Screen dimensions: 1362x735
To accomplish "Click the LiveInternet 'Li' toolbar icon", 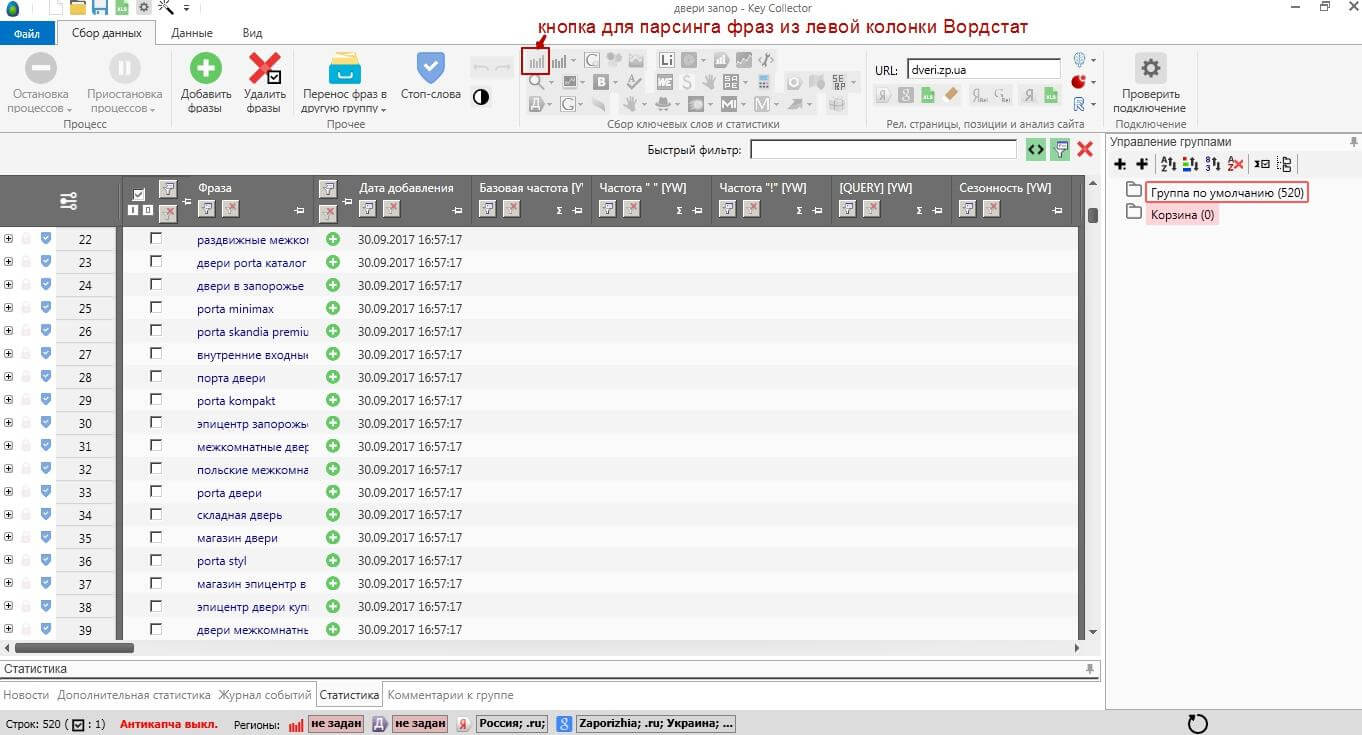I will click(667, 60).
